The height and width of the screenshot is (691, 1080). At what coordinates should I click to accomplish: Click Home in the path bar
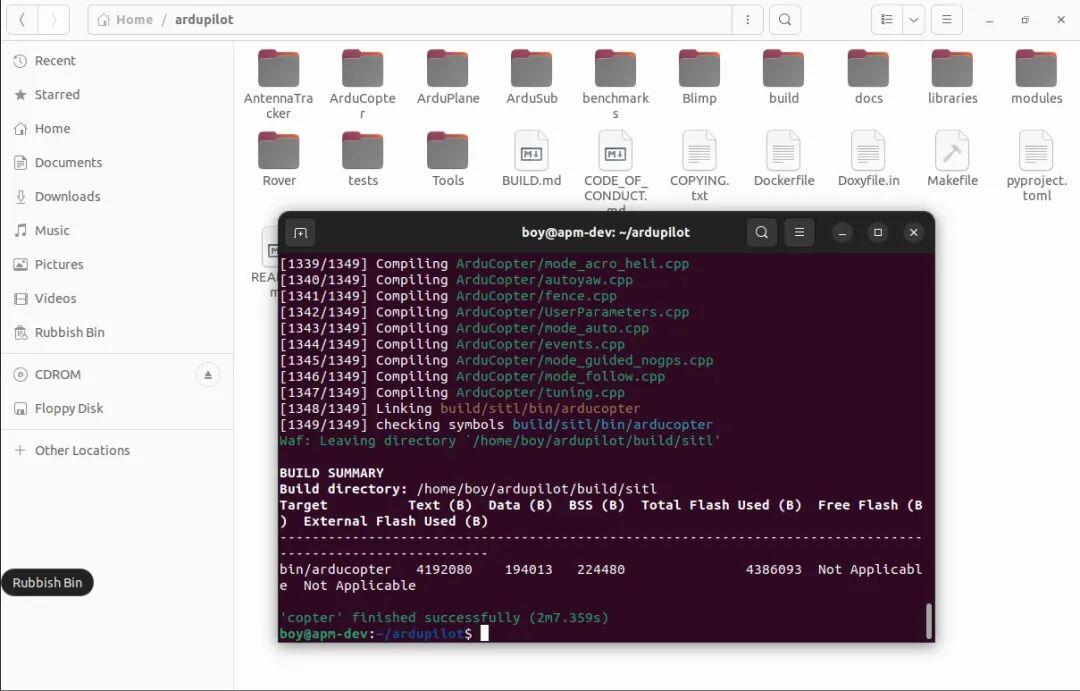click(x=125, y=19)
